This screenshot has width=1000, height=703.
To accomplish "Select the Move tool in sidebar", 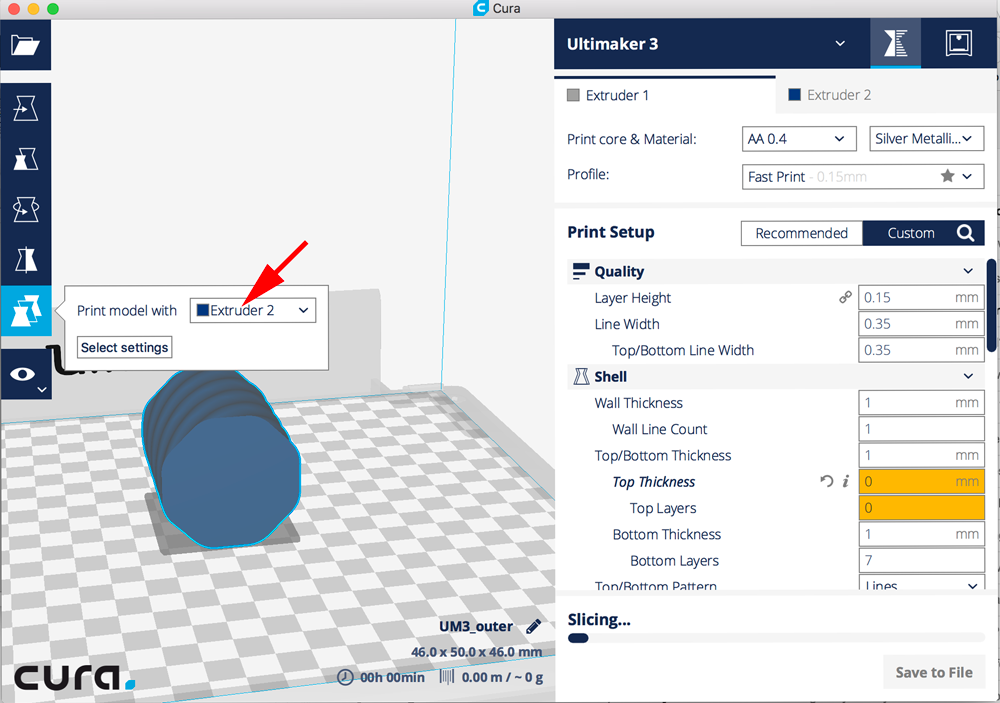I will [x=26, y=108].
